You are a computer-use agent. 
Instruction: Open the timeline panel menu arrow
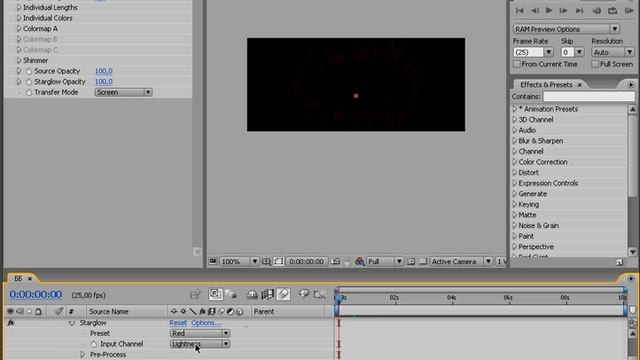tap(631, 278)
